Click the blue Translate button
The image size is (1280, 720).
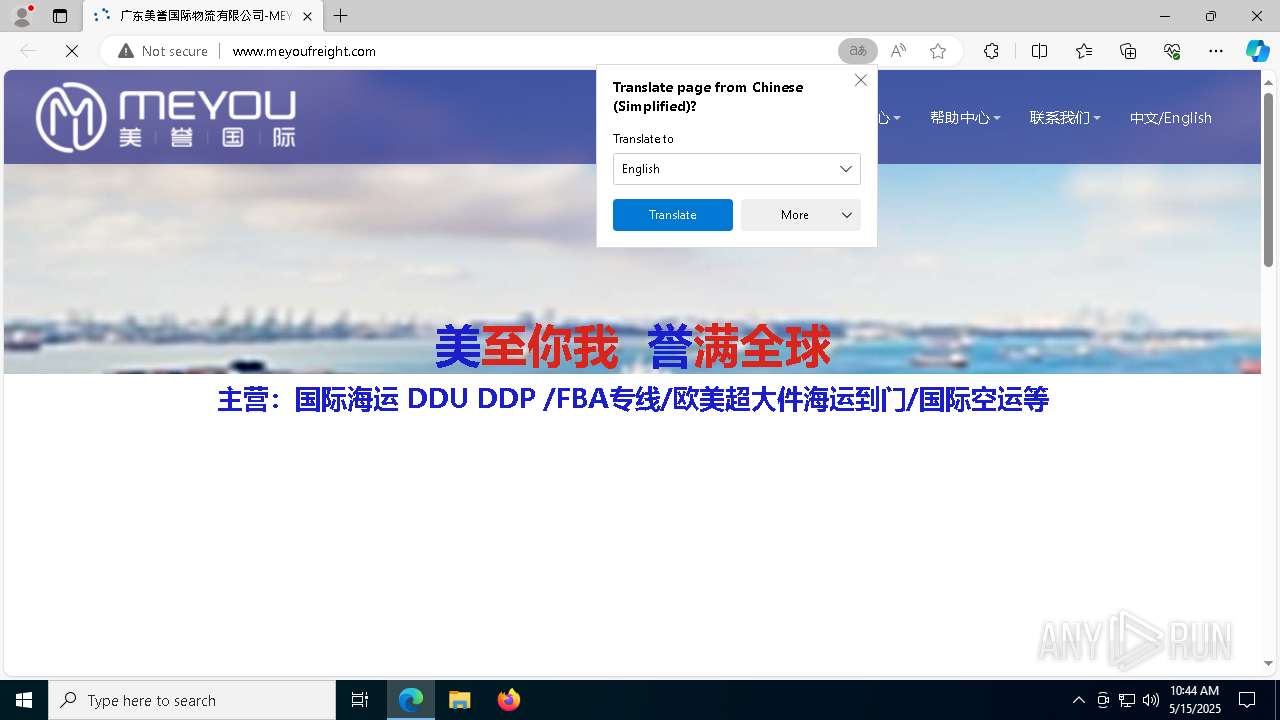(x=673, y=215)
